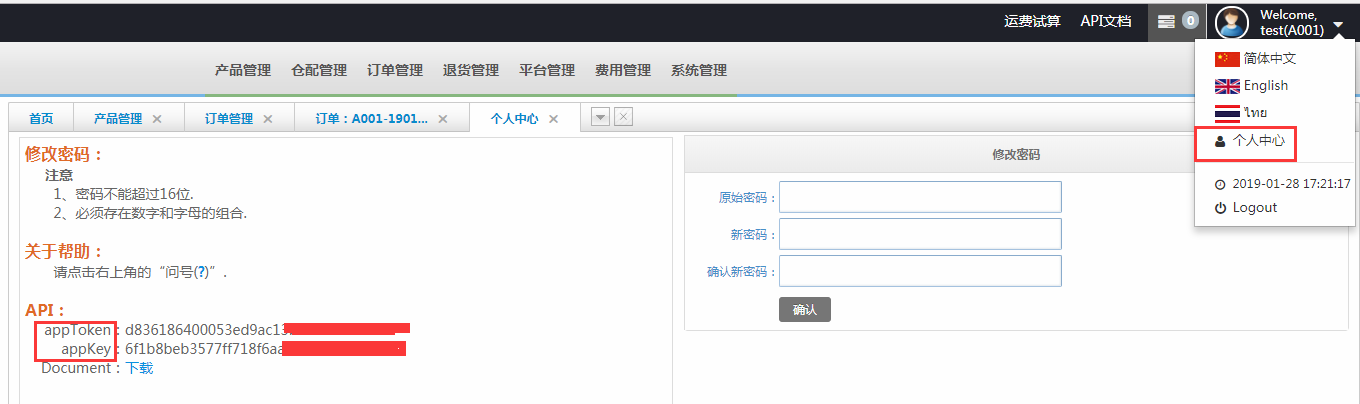This screenshot has height=404, width=1360.
Task: Open the 产品管理 main menu
Action: (x=243, y=70)
